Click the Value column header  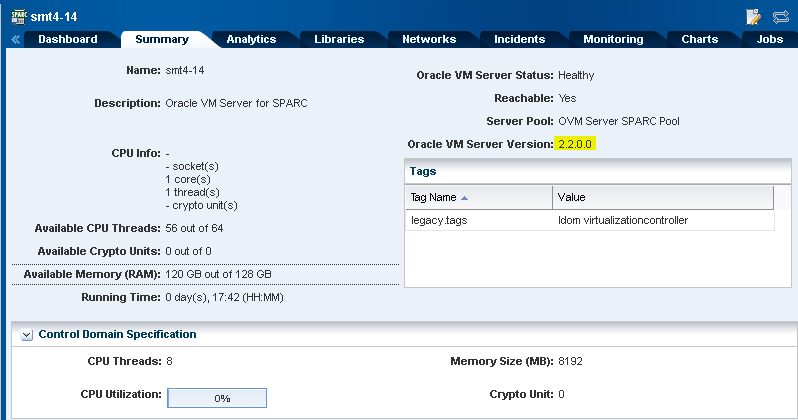(x=663, y=198)
